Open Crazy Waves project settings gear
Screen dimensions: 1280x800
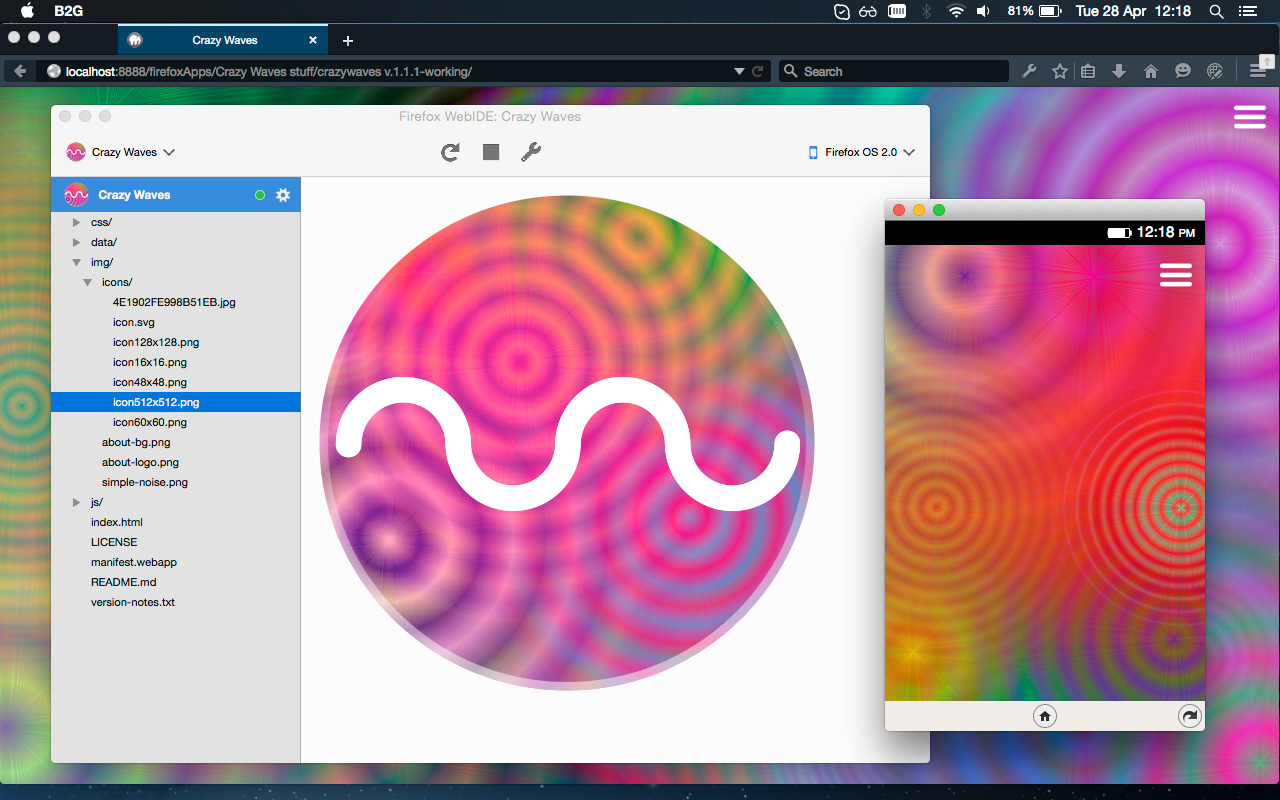point(283,195)
